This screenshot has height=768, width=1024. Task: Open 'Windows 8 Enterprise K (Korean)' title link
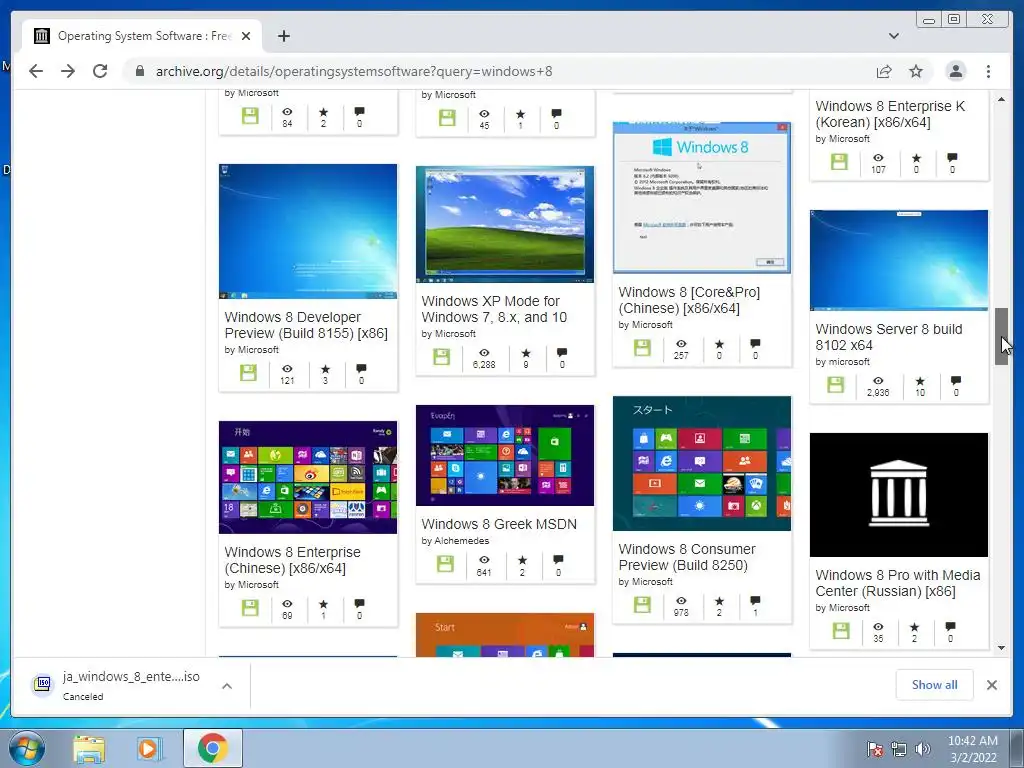(x=890, y=114)
